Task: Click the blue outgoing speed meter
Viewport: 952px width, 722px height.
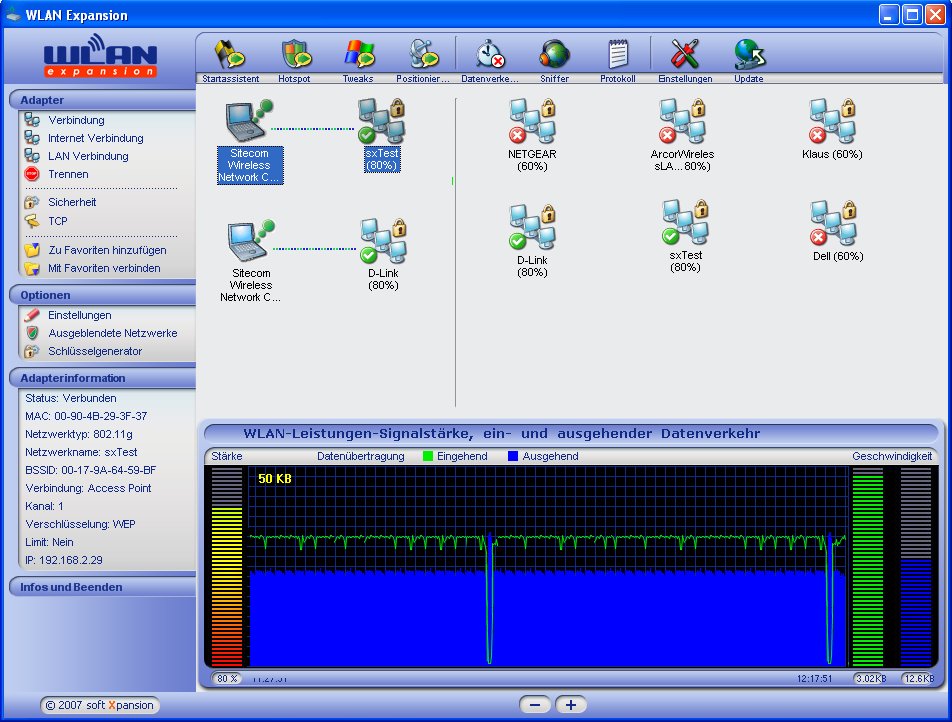Action: tap(916, 567)
